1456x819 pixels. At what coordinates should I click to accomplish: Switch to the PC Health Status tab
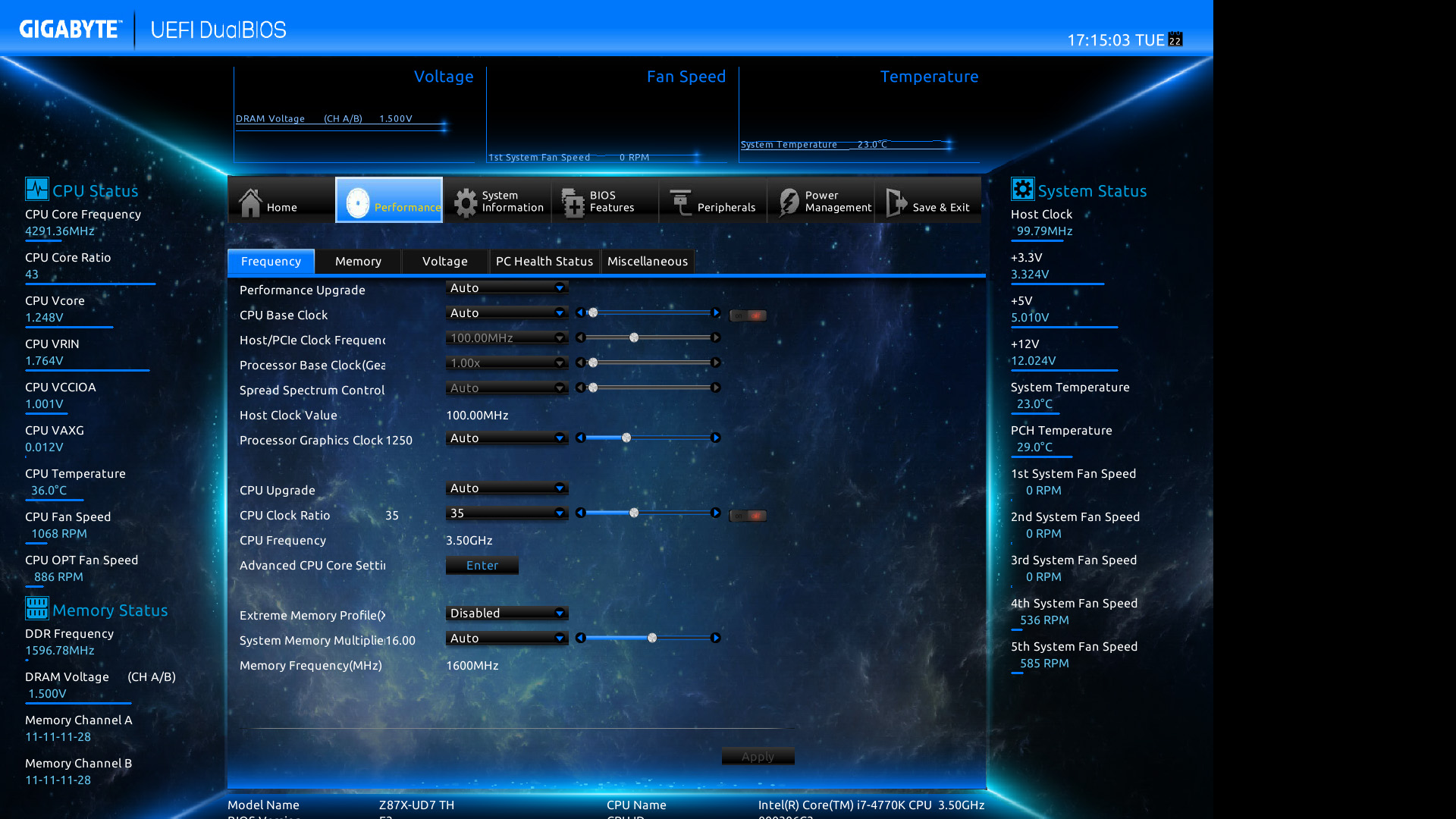pyautogui.click(x=544, y=262)
